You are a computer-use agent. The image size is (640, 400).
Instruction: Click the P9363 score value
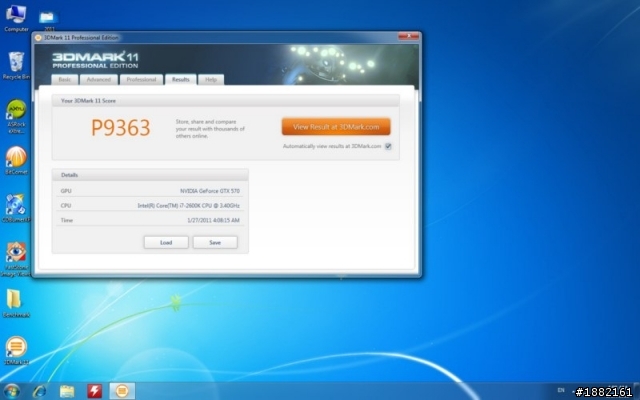pos(121,128)
